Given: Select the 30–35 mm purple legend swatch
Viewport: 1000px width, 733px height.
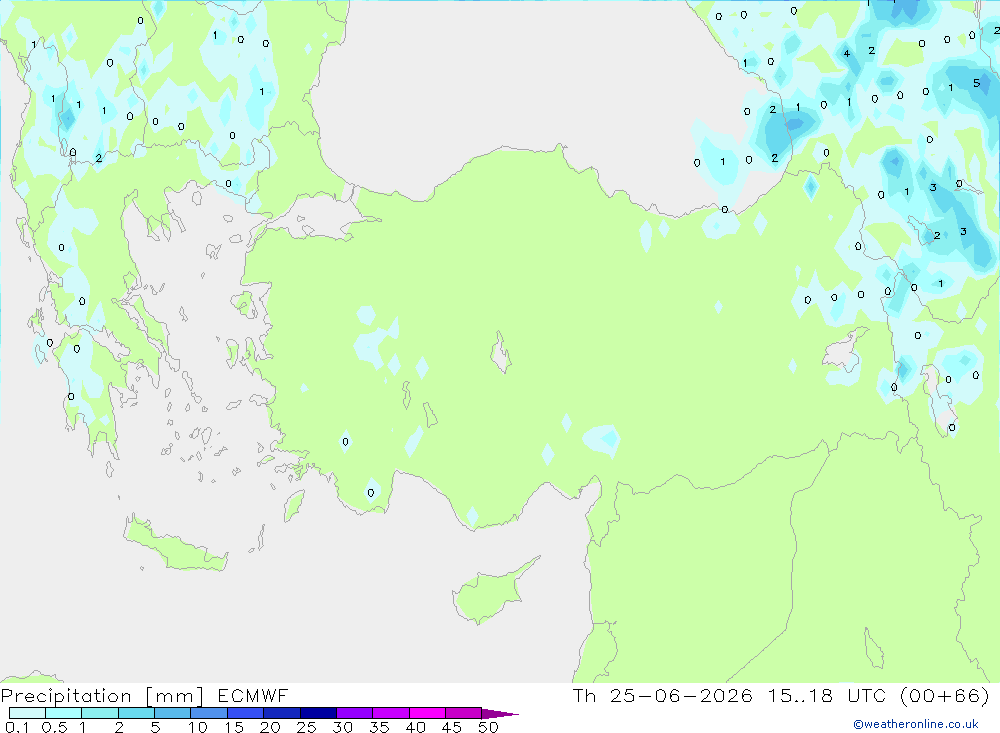Looking at the screenshot, I should tap(354, 713).
